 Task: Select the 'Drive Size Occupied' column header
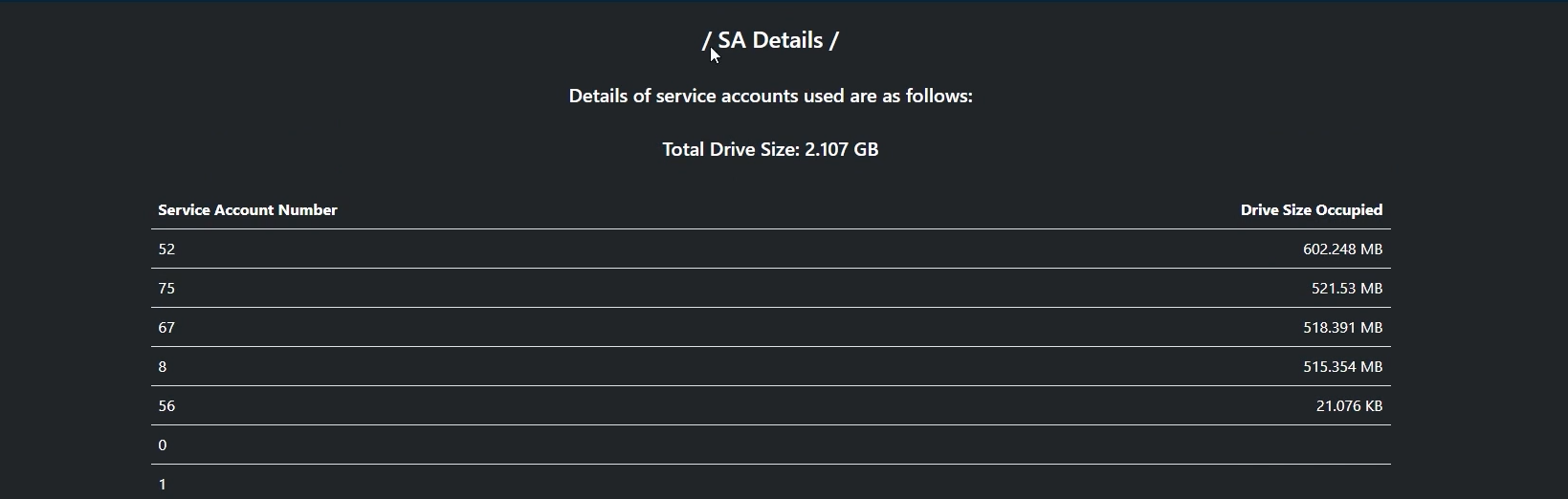(1312, 210)
